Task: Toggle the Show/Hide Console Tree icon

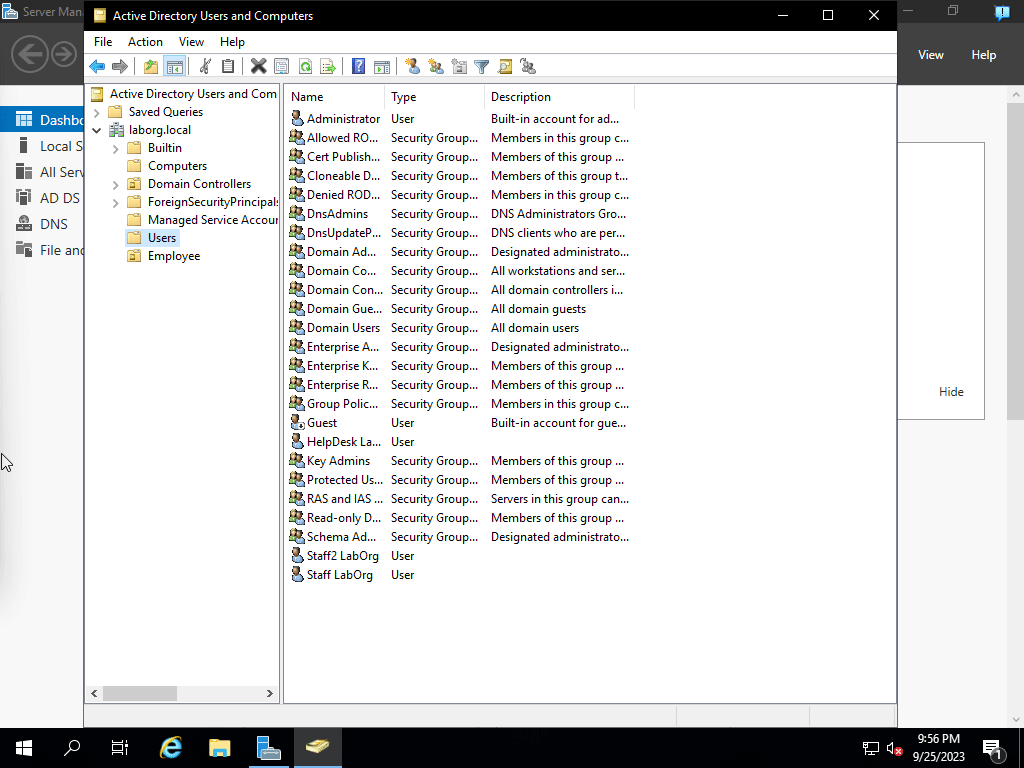Action: click(x=175, y=66)
